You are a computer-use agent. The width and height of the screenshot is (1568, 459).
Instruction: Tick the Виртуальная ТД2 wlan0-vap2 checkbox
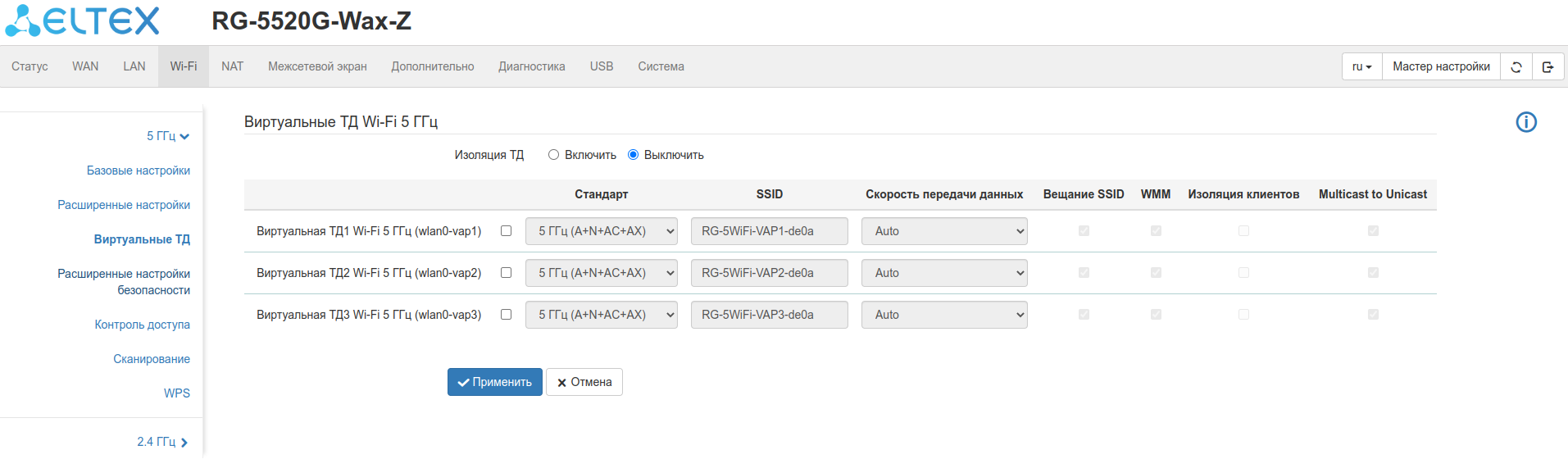pyautogui.click(x=506, y=273)
